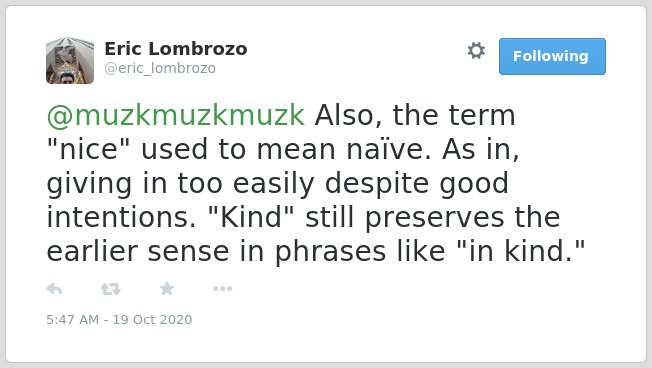Click the phrase "in kind." ending the tweet

click(521, 252)
